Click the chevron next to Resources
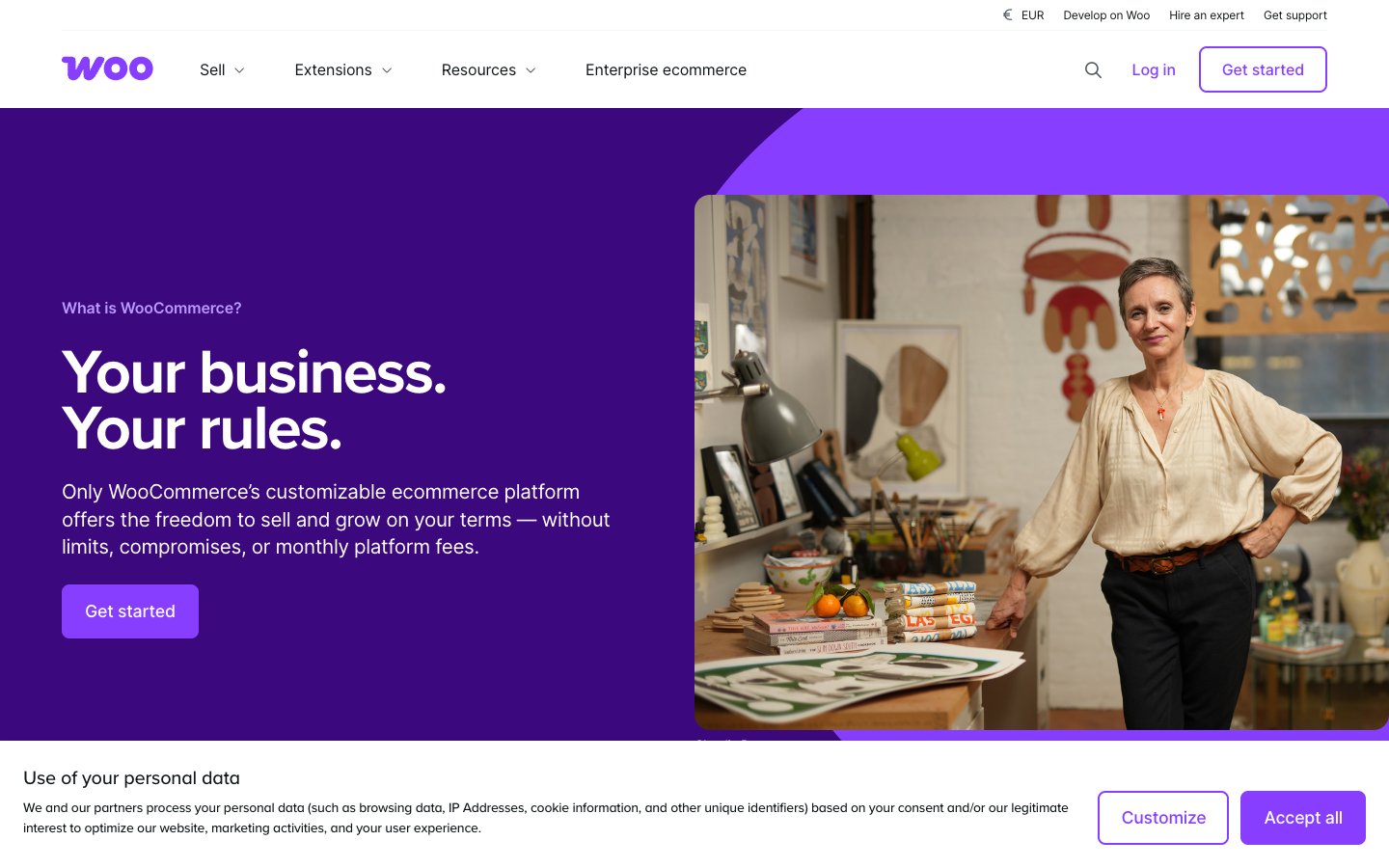This screenshot has height=868, width=1389. tap(531, 70)
